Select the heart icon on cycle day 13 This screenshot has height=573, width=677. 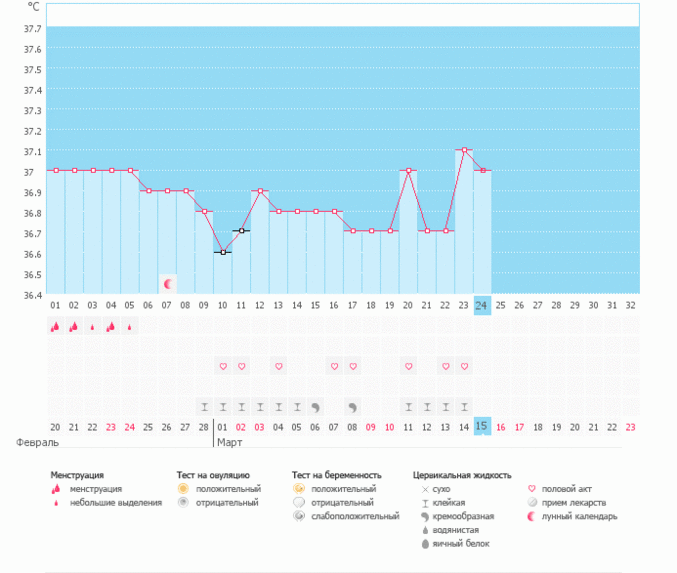tap(279, 367)
